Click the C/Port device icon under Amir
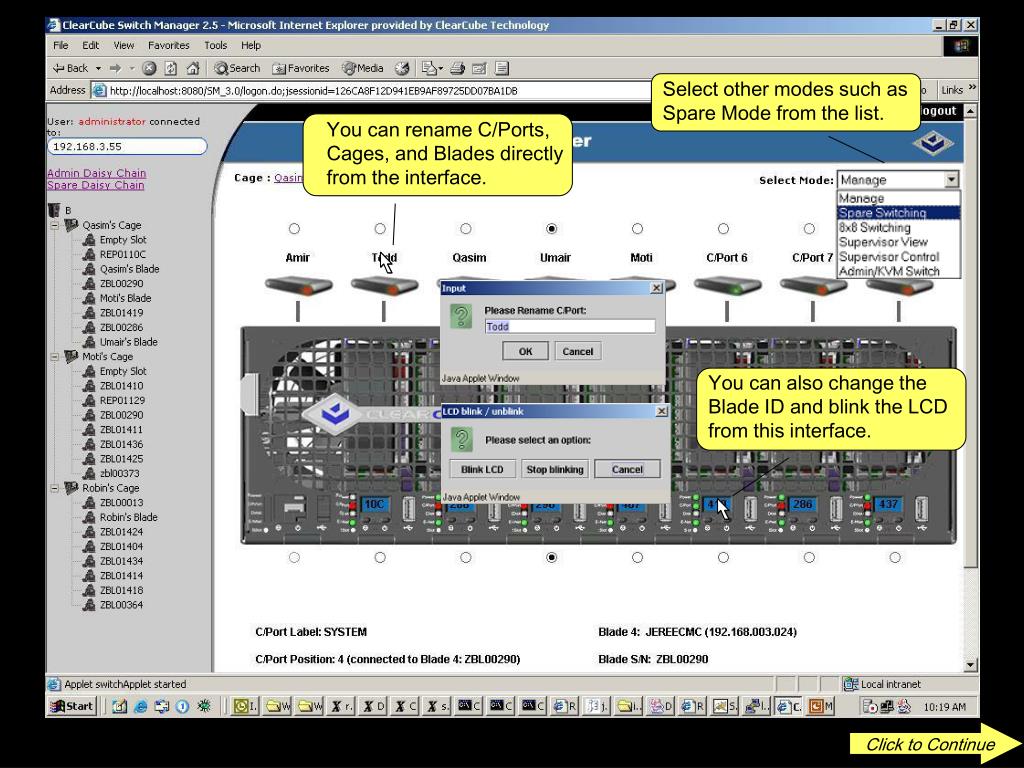1024x768 pixels. click(297, 285)
